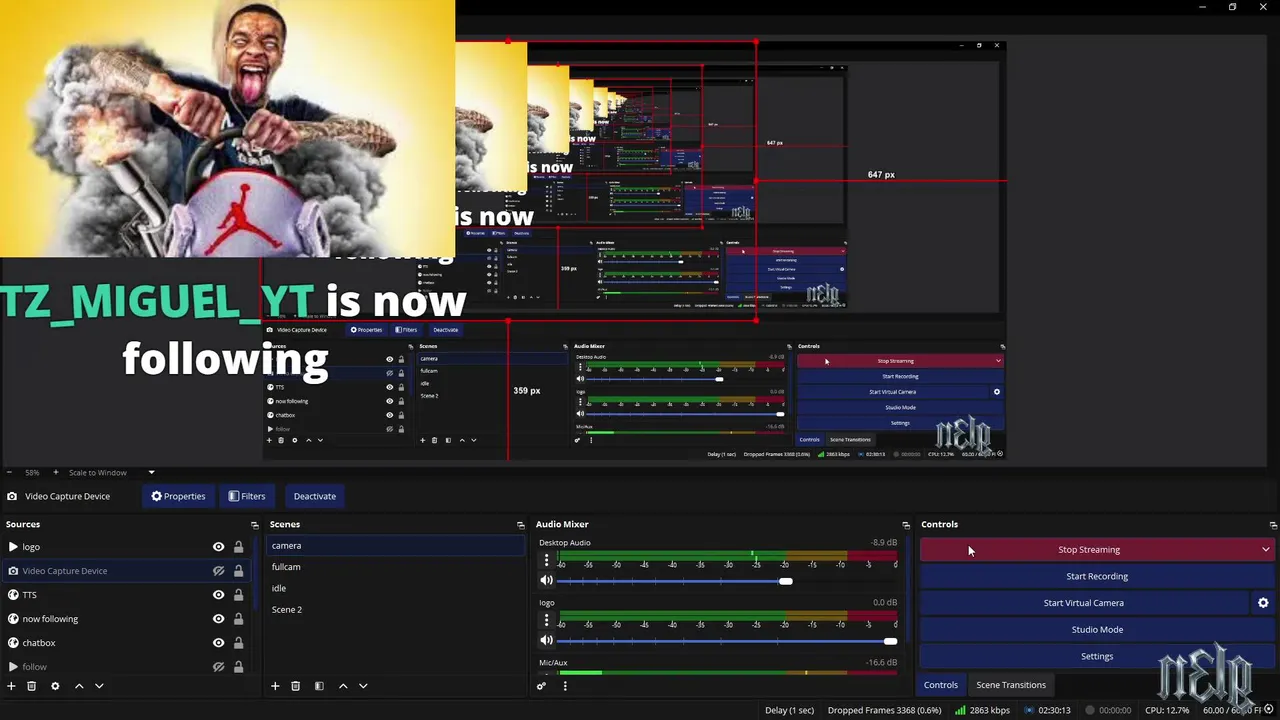Mute Desktop Audio speaker icon
This screenshot has height=720, width=1280.
coord(546,580)
